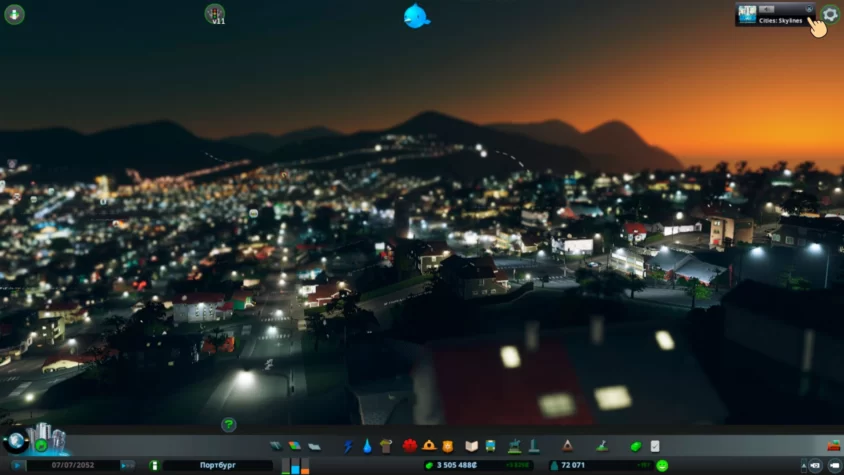This screenshot has height=475, width=844.
Task: Open Water and Sewage menu
Action: [x=367, y=446]
